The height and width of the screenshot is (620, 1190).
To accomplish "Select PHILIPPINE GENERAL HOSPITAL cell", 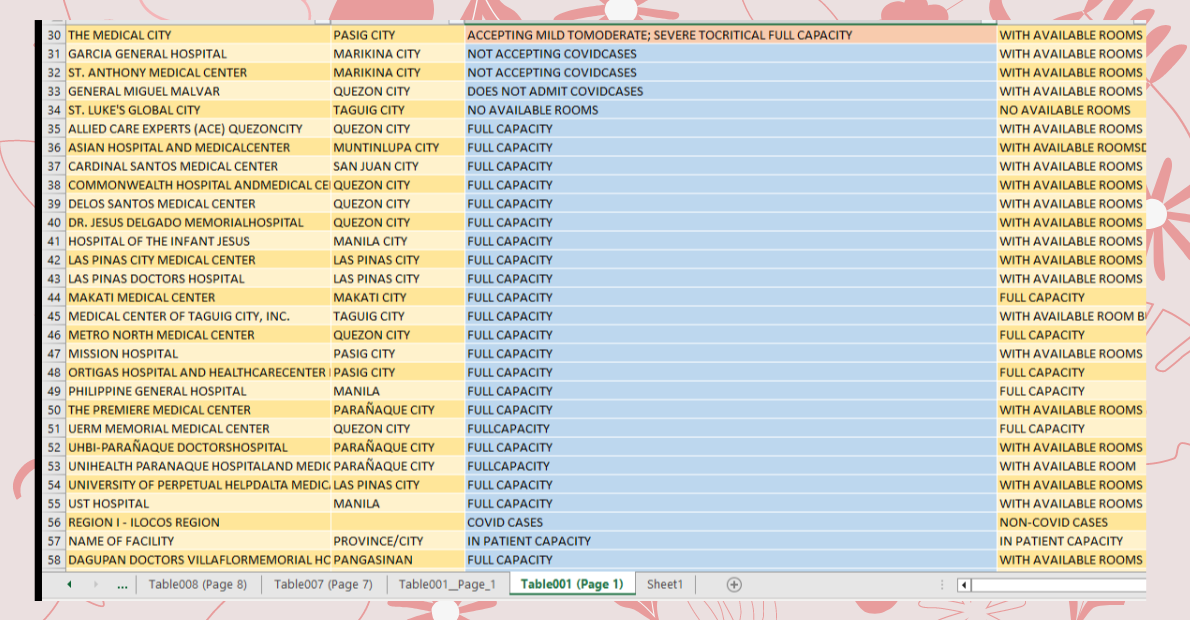I will coord(198,391).
